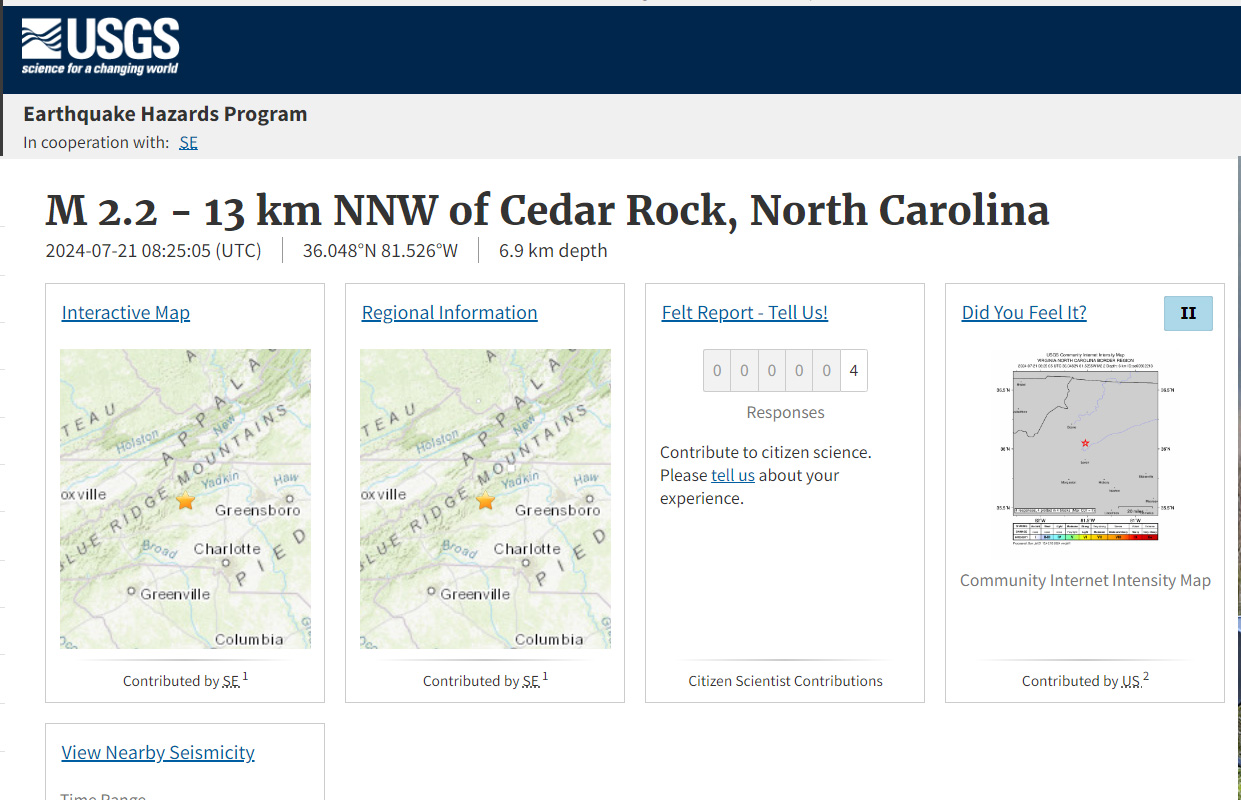Click the responses counter showing 4

pyautogui.click(x=785, y=370)
